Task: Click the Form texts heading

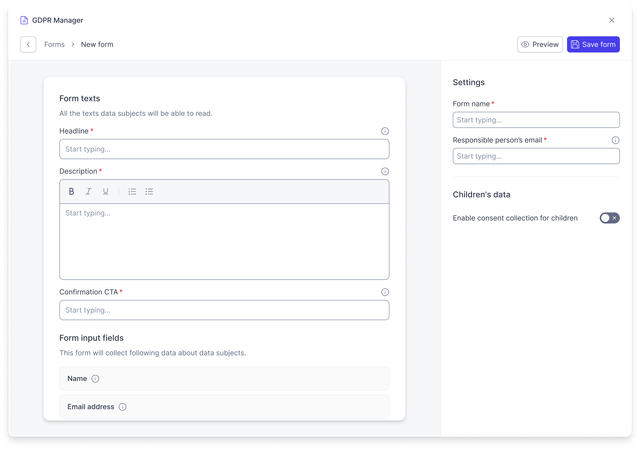Action: (80, 98)
